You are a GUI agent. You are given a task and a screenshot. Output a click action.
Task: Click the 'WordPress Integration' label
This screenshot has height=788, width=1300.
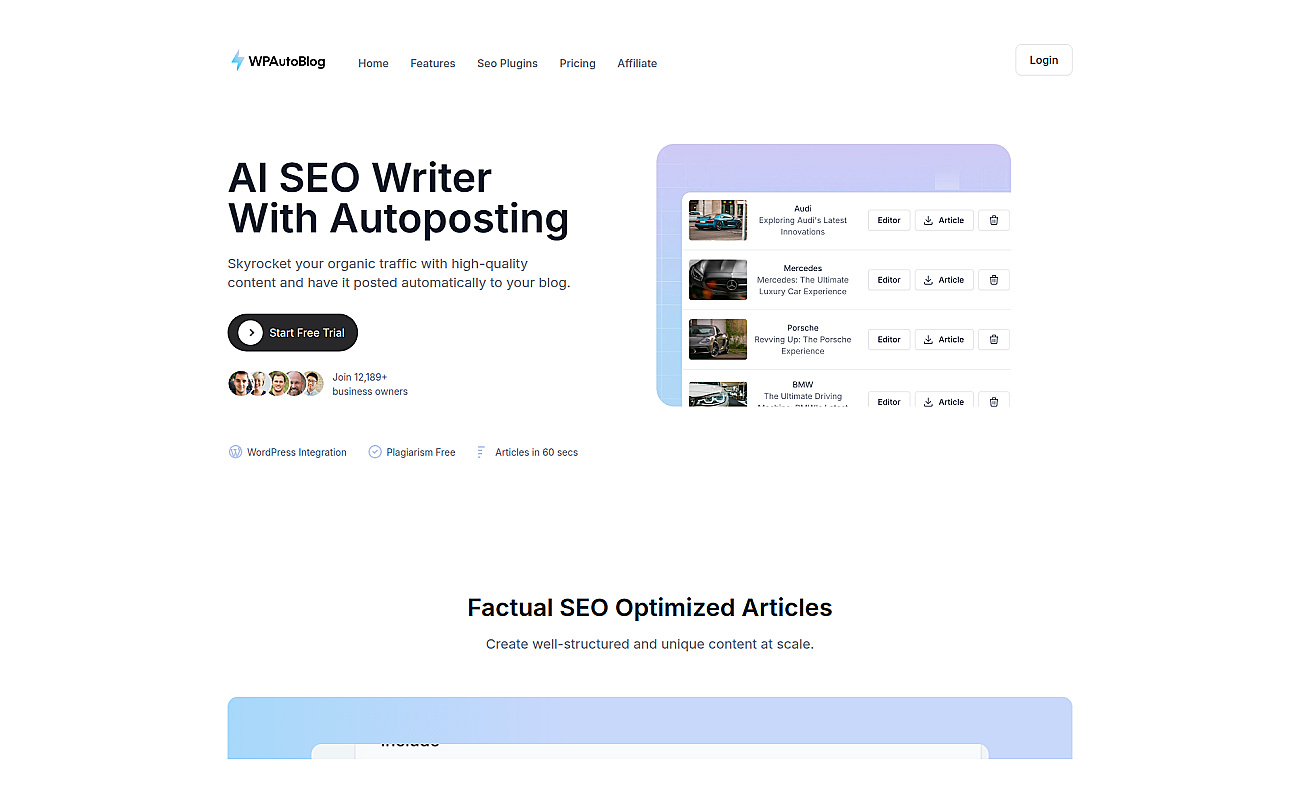click(x=297, y=452)
